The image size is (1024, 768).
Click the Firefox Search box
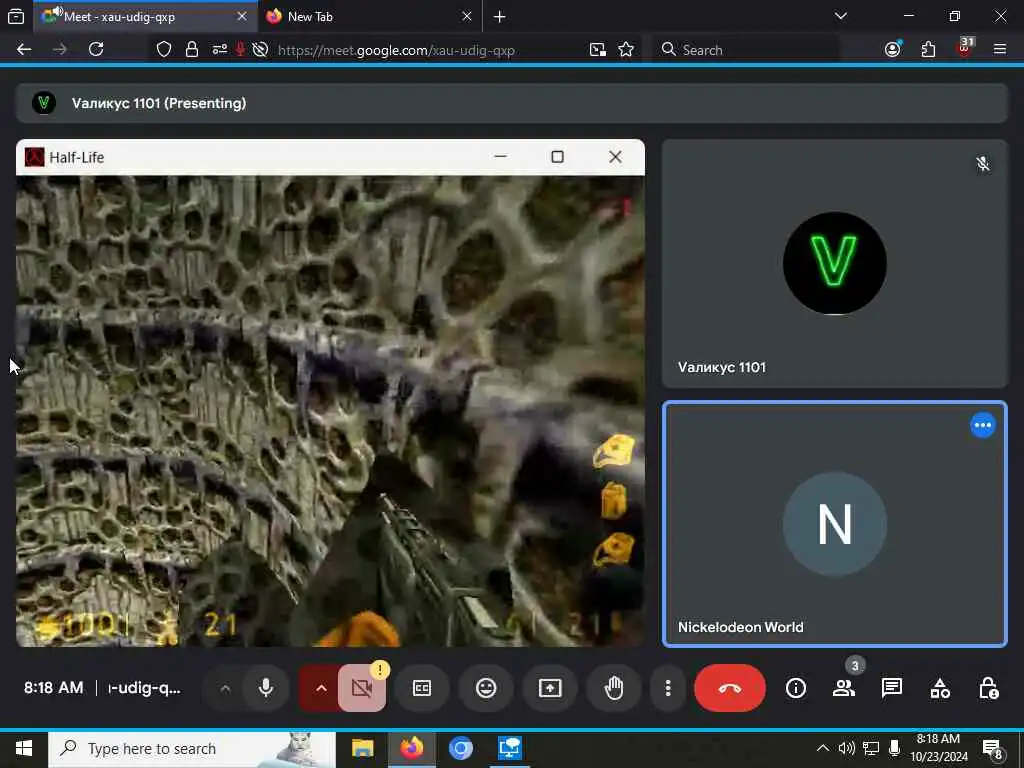[x=746, y=50]
